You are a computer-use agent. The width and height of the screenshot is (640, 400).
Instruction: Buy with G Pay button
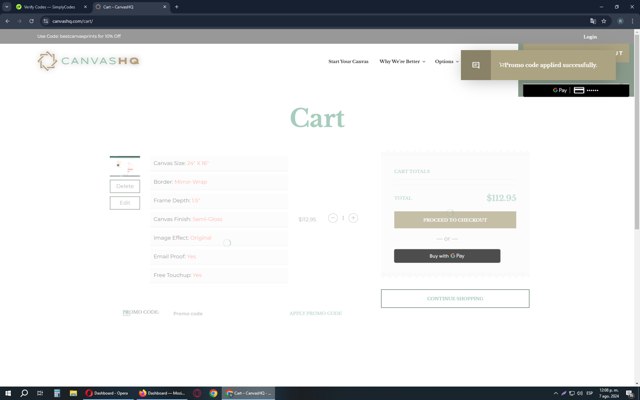coord(447,256)
